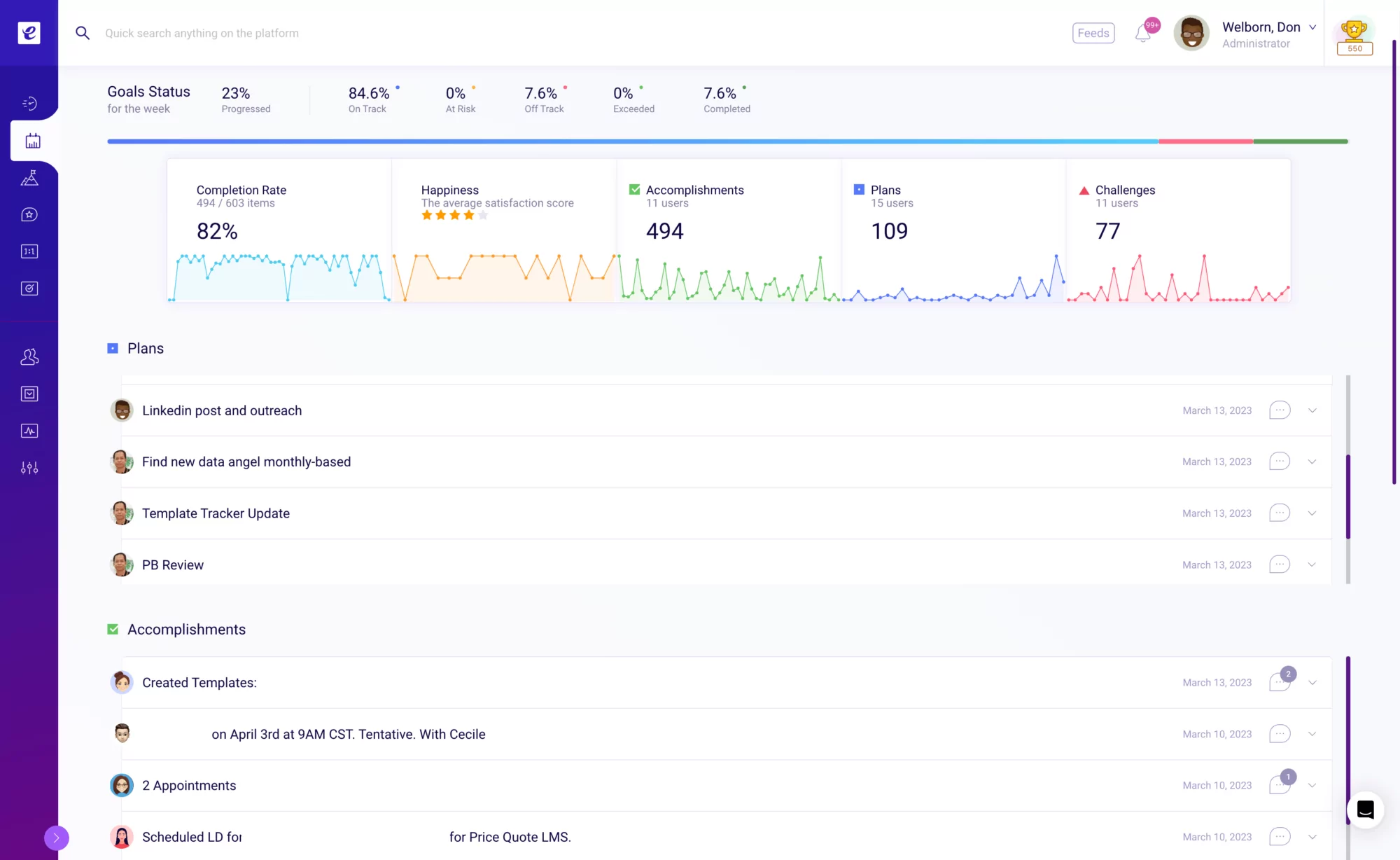
Task: Click the Feeds button in top bar
Action: 1094,33
